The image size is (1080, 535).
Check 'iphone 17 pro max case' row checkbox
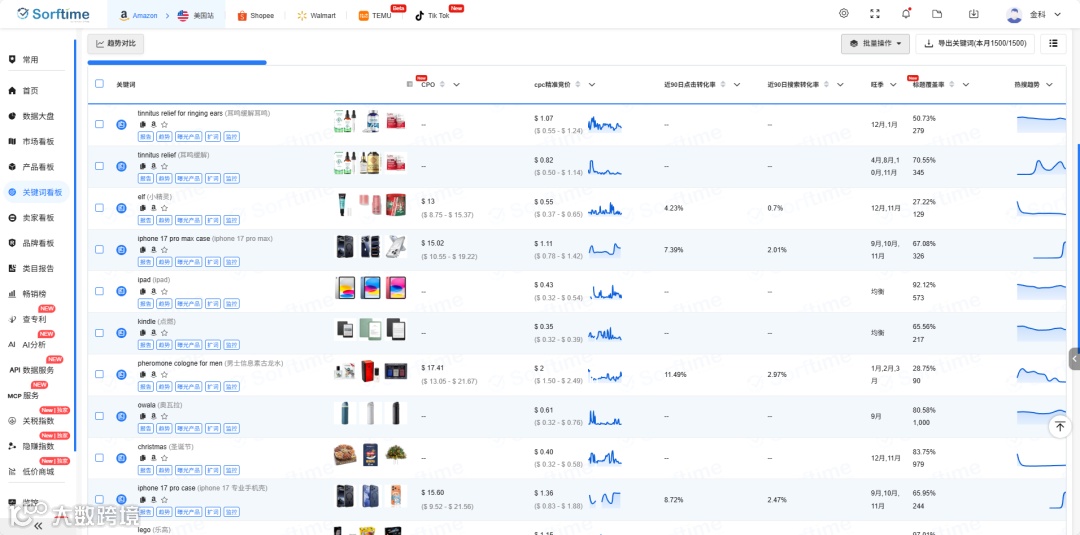click(x=99, y=249)
